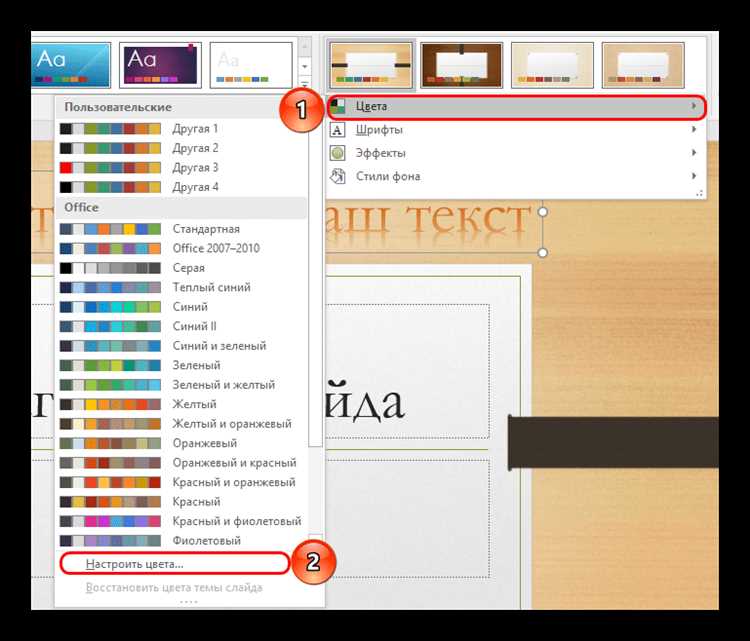Click the Цвета palette icon
The height and width of the screenshot is (641, 750).
point(338,107)
